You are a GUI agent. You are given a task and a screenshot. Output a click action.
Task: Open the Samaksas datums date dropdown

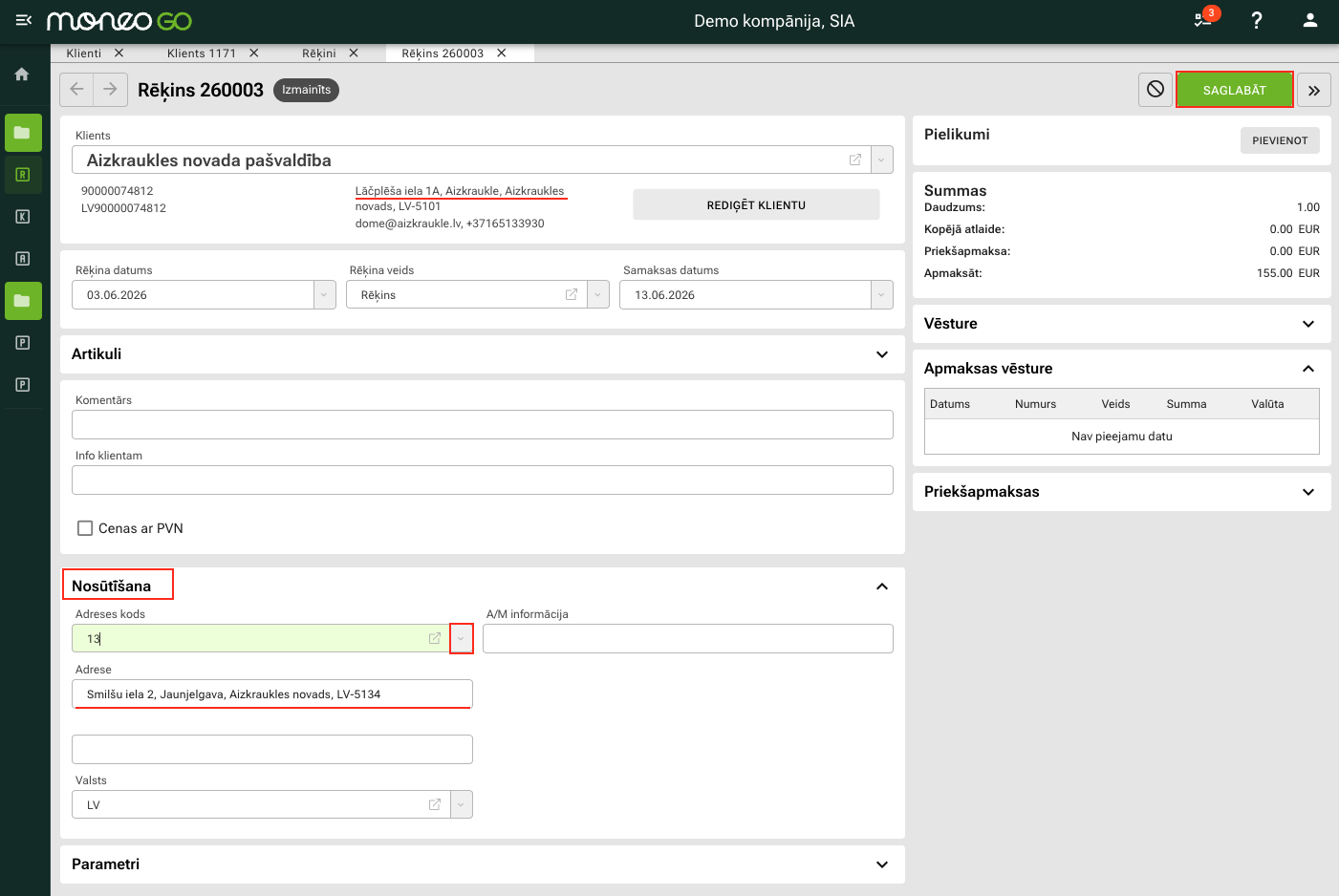coord(881,295)
